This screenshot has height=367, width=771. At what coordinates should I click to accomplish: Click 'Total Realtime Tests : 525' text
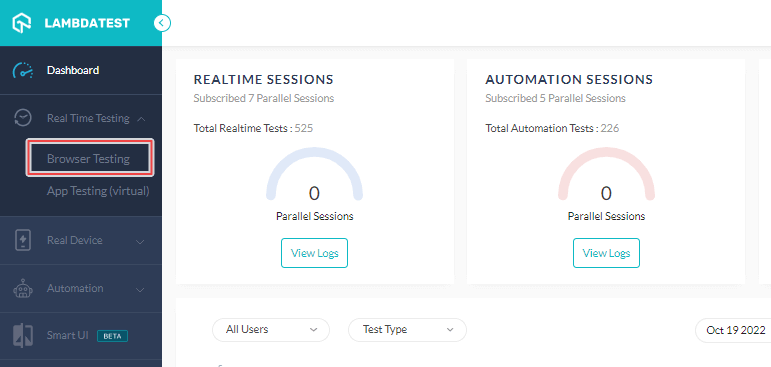click(x=253, y=128)
